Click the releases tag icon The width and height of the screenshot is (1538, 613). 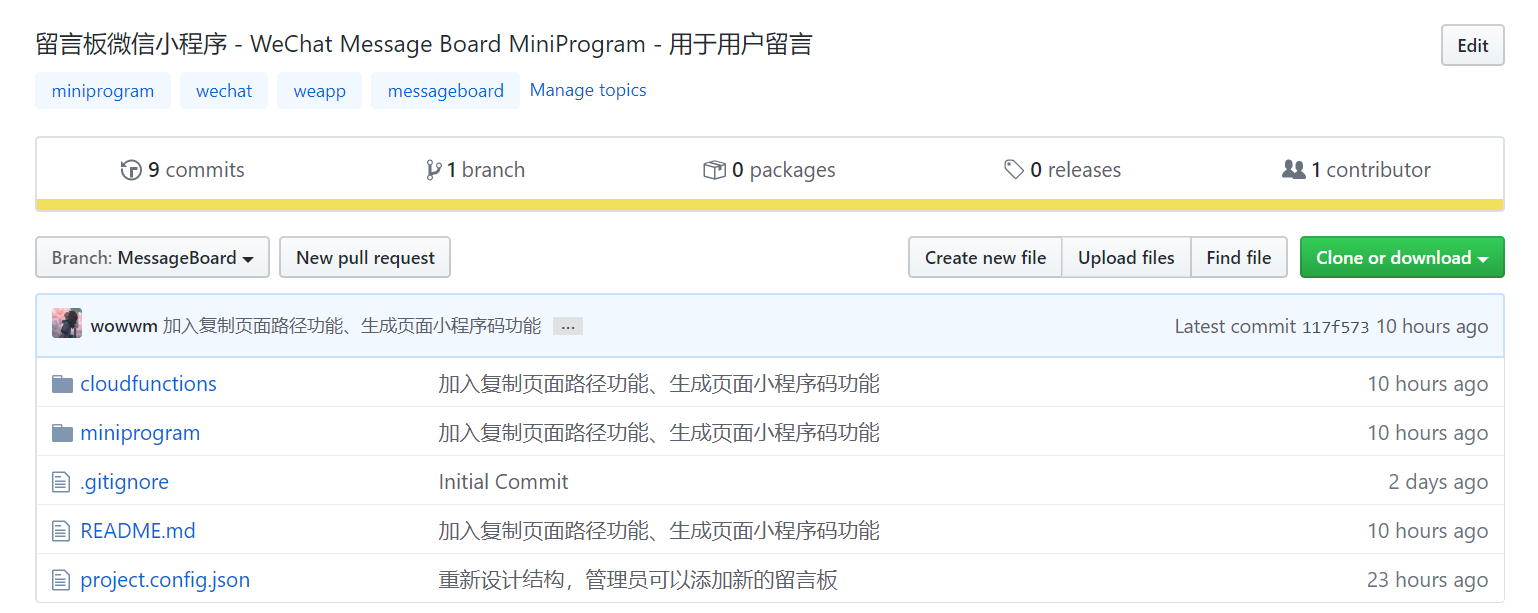pyautogui.click(x=1013, y=170)
